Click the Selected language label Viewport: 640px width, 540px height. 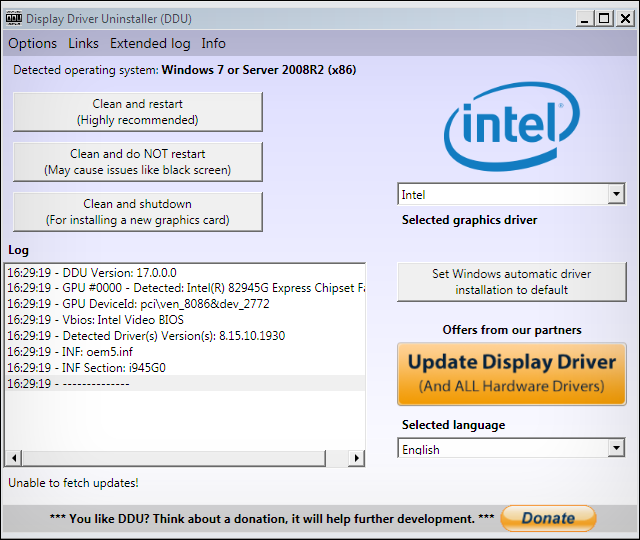[453, 425]
